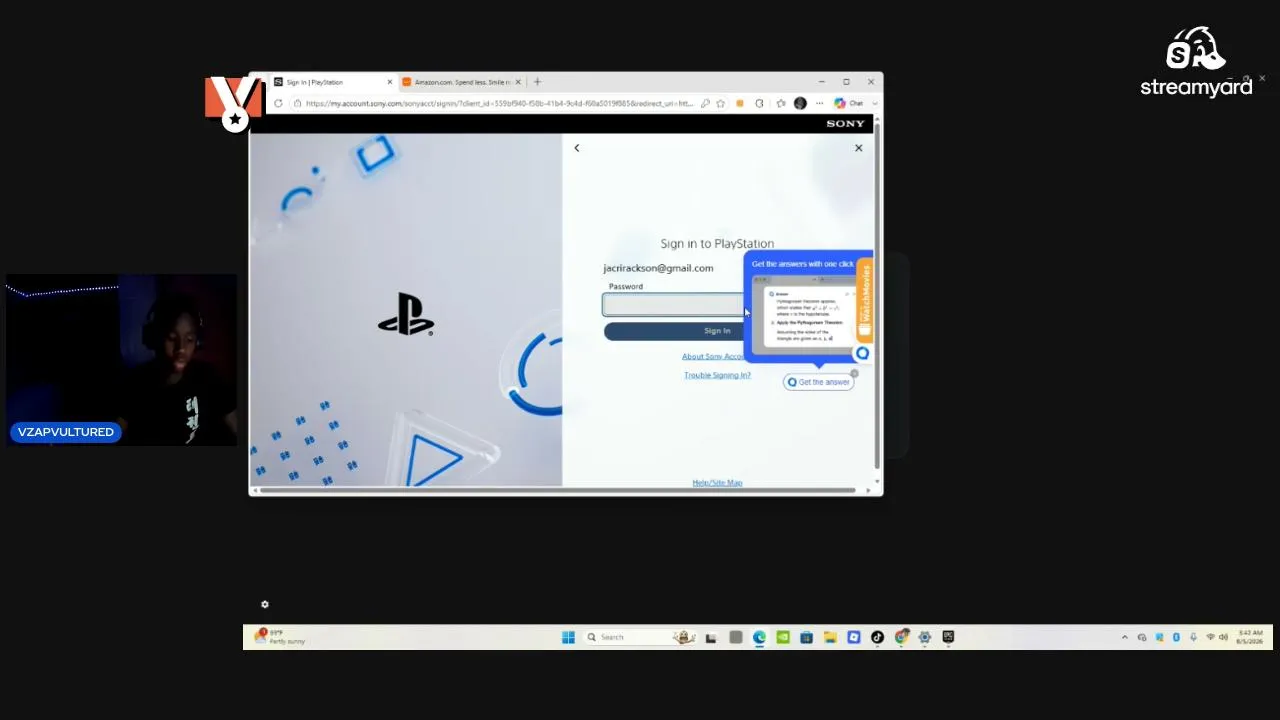Switch to the Sign In | PlayStation tab

333,82
